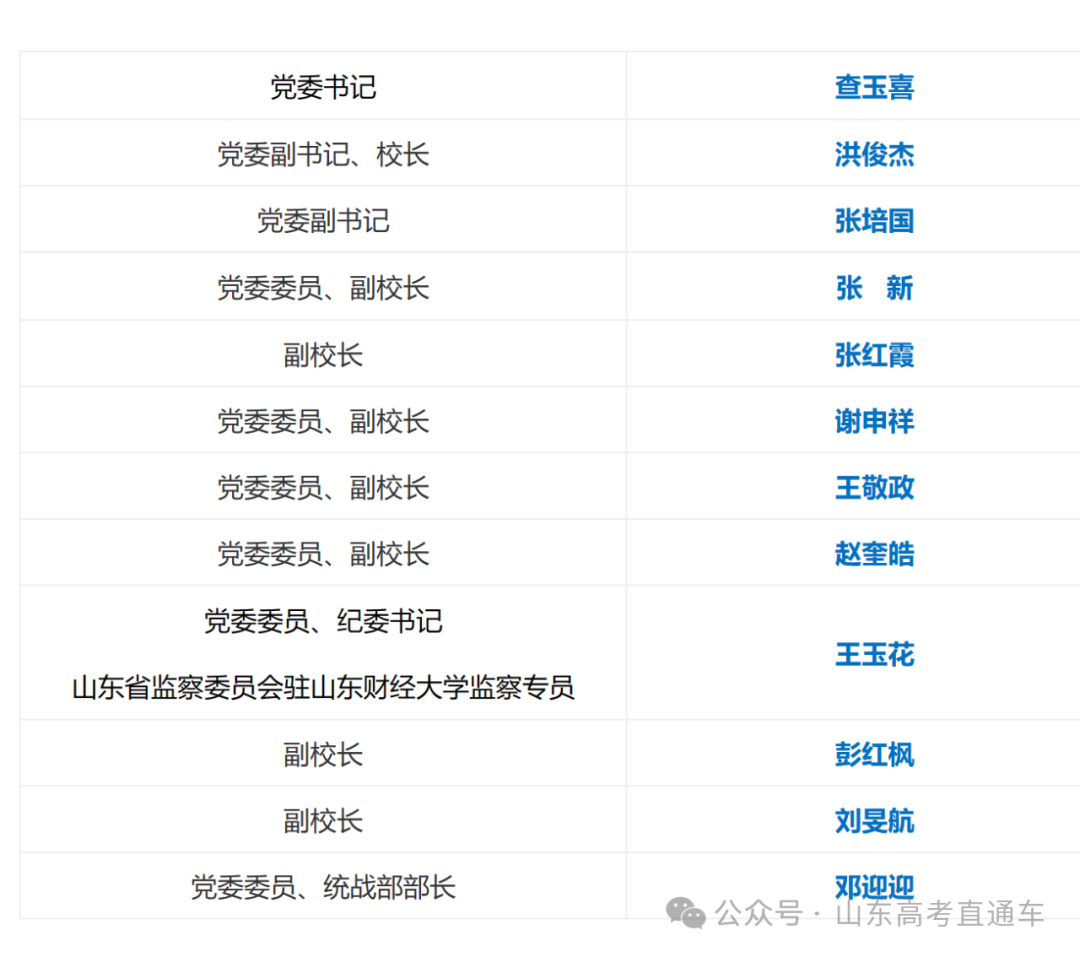Open 张培国's profile link
The height and width of the screenshot is (957, 1080).
coord(874,221)
